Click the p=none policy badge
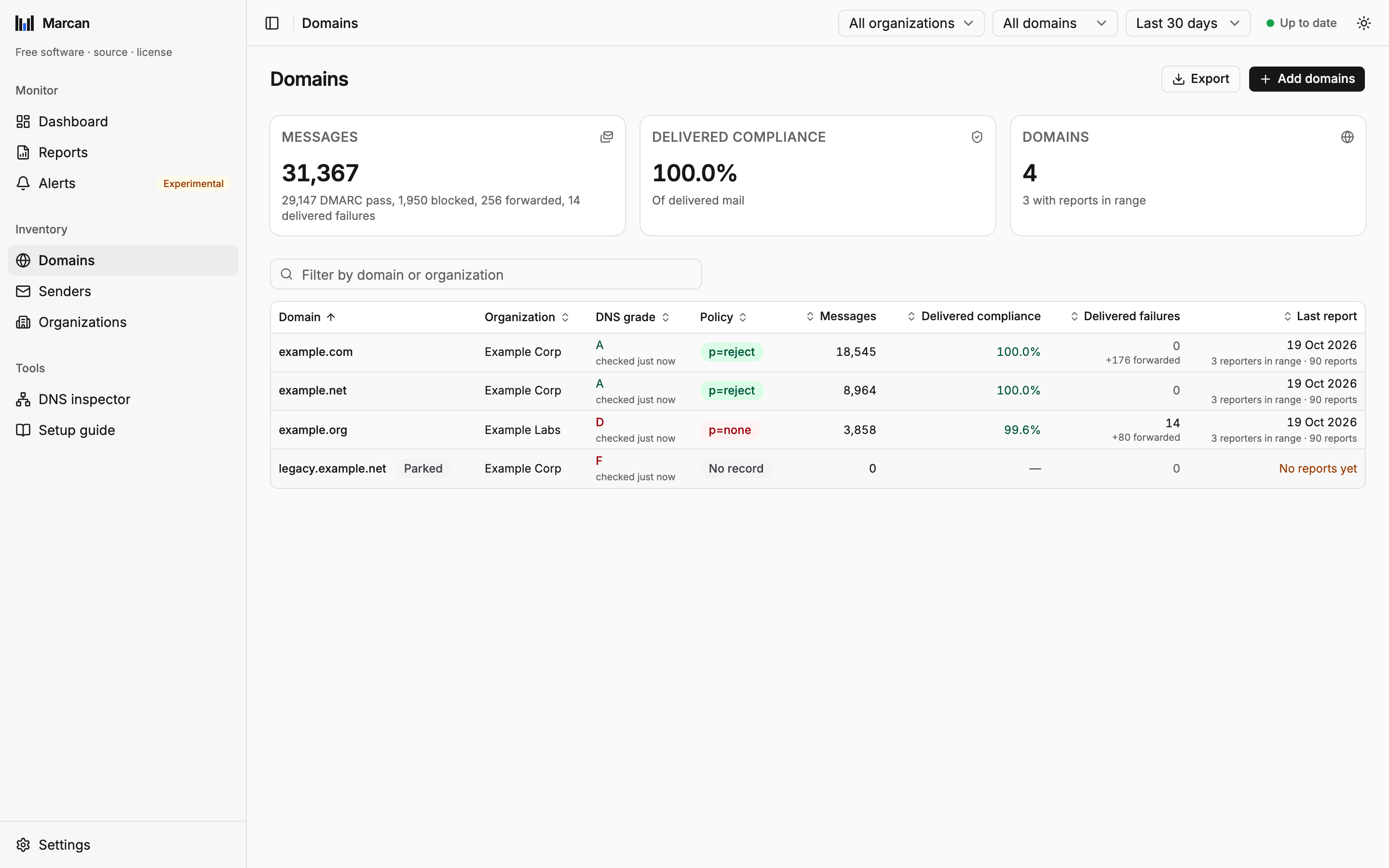This screenshot has height=868, width=1389. [730, 429]
